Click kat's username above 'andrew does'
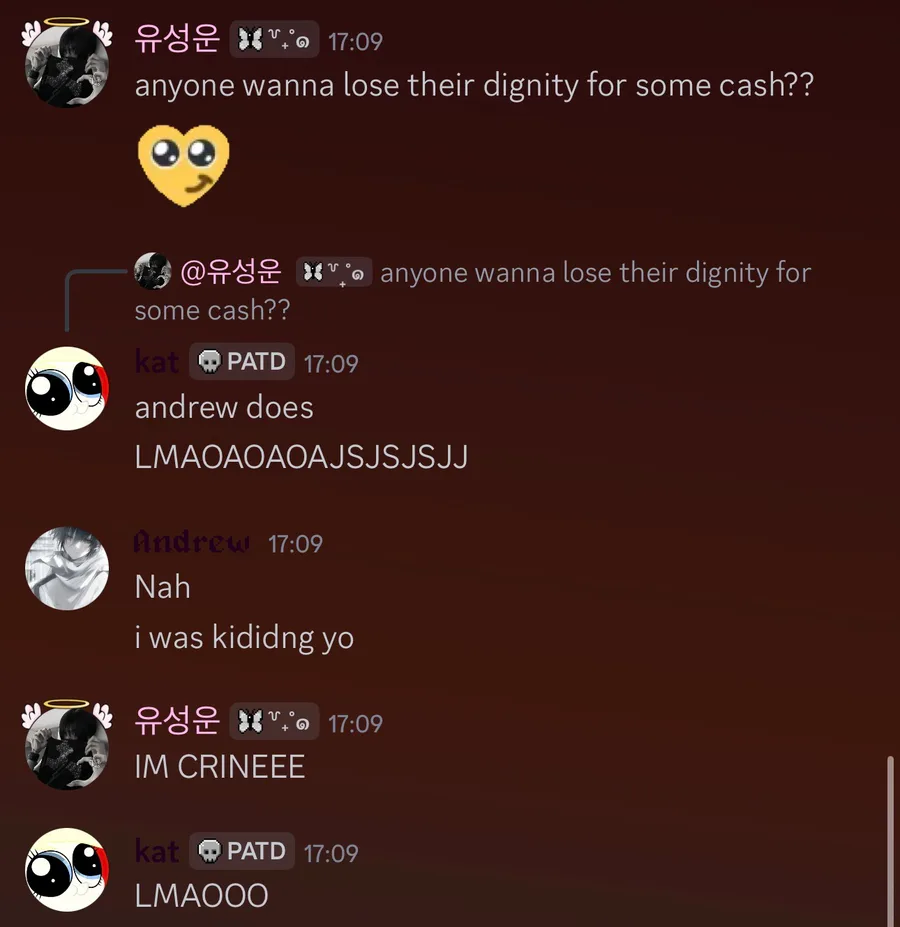This screenshot has height=927, width=900. pos(157,361)
